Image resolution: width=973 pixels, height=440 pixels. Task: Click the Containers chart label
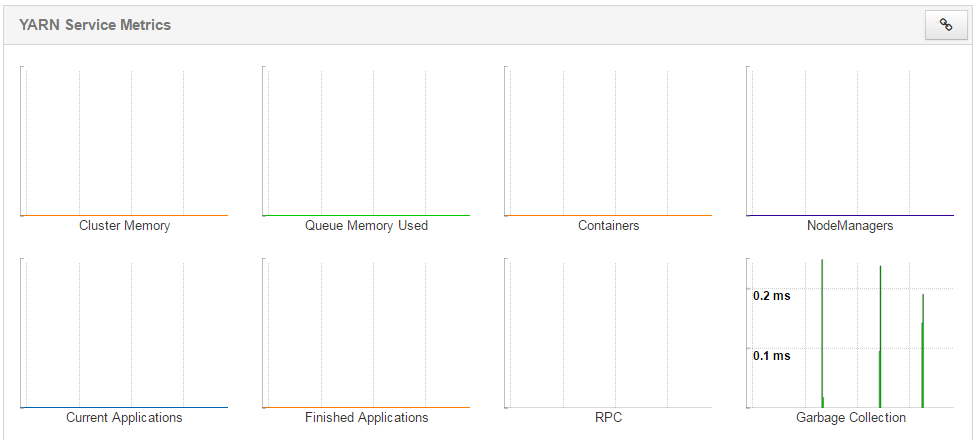pyautogui.click(x=608, y=226)
